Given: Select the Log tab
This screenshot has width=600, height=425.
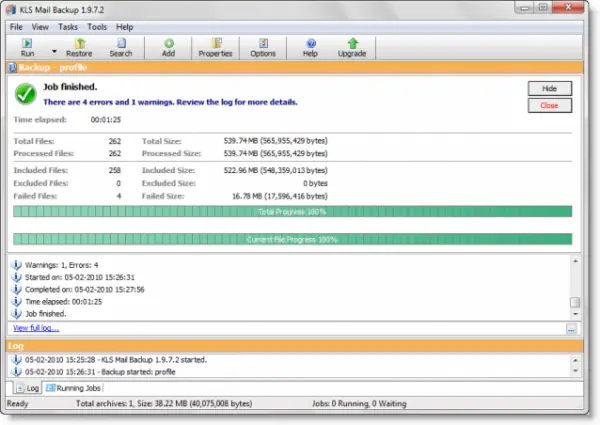Looking at the screenshot, I should click(27, 387).
